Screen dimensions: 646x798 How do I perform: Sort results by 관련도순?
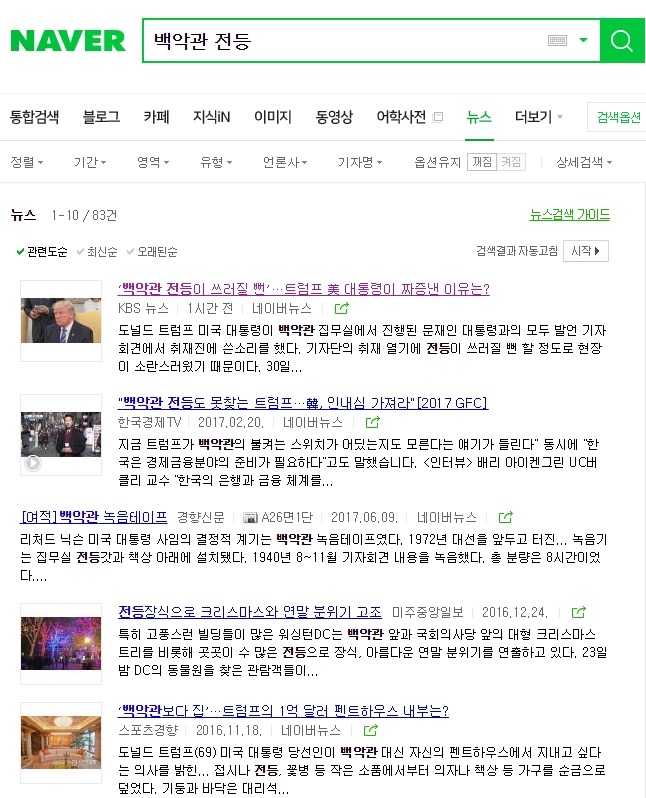42,251
